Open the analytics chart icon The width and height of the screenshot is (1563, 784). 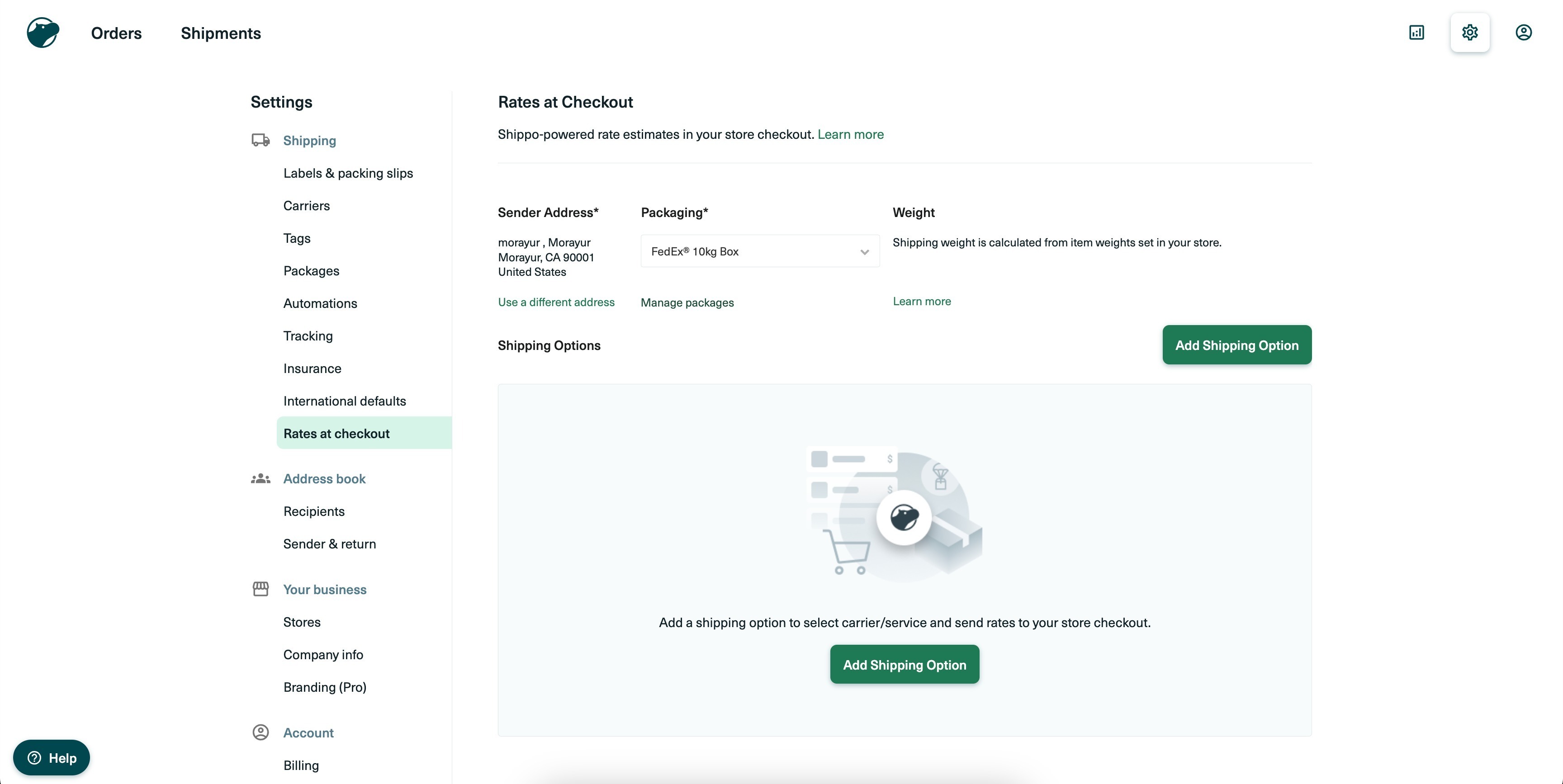(1416, 33)
